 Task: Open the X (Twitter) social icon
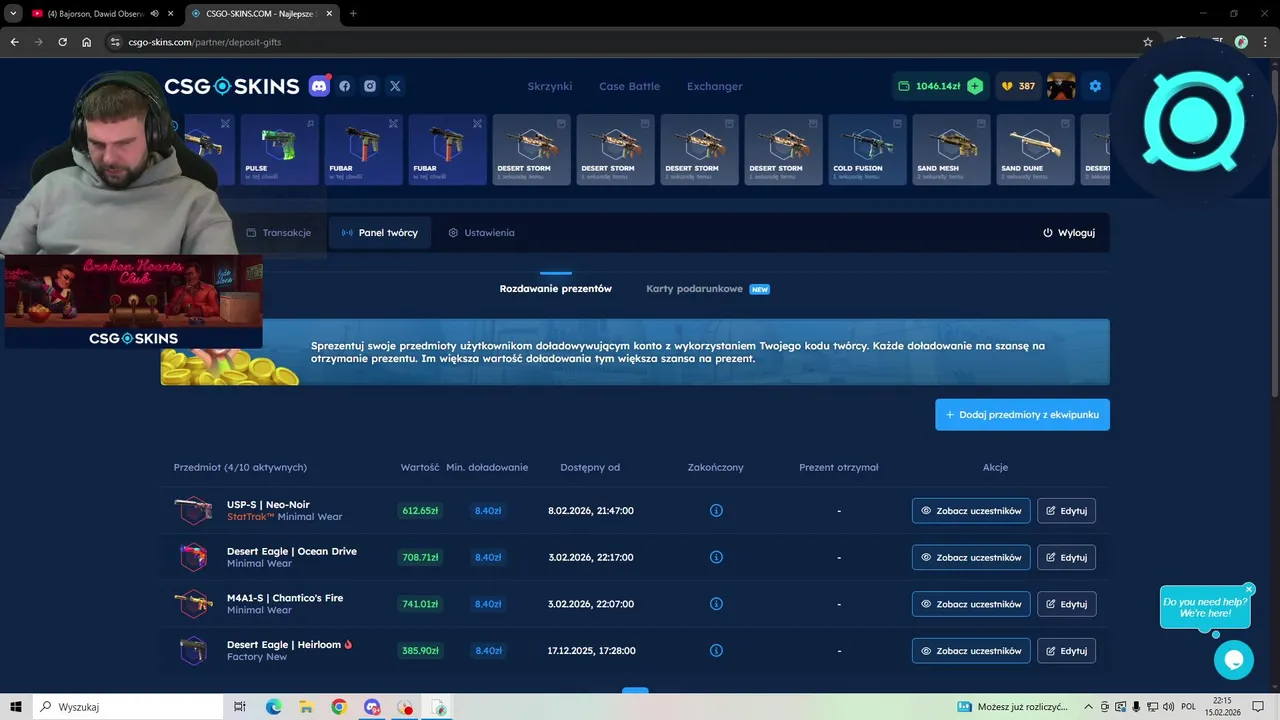coord(395,86)
